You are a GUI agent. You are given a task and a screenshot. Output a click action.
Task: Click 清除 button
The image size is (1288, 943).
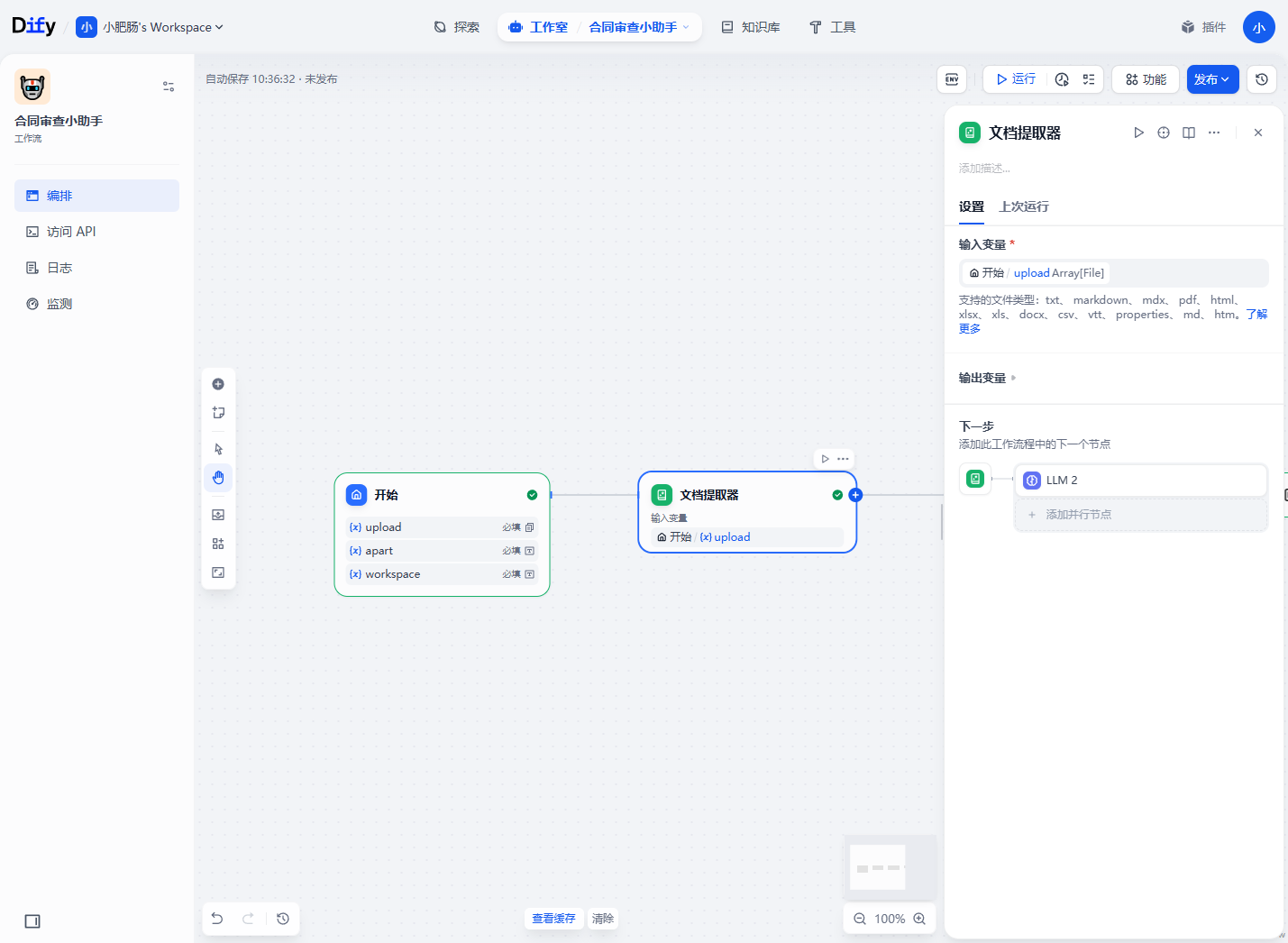603,919
